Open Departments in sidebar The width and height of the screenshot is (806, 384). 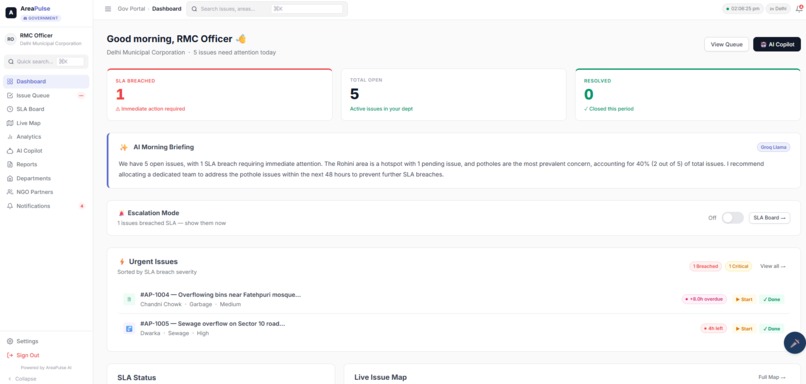pos(46,178)
